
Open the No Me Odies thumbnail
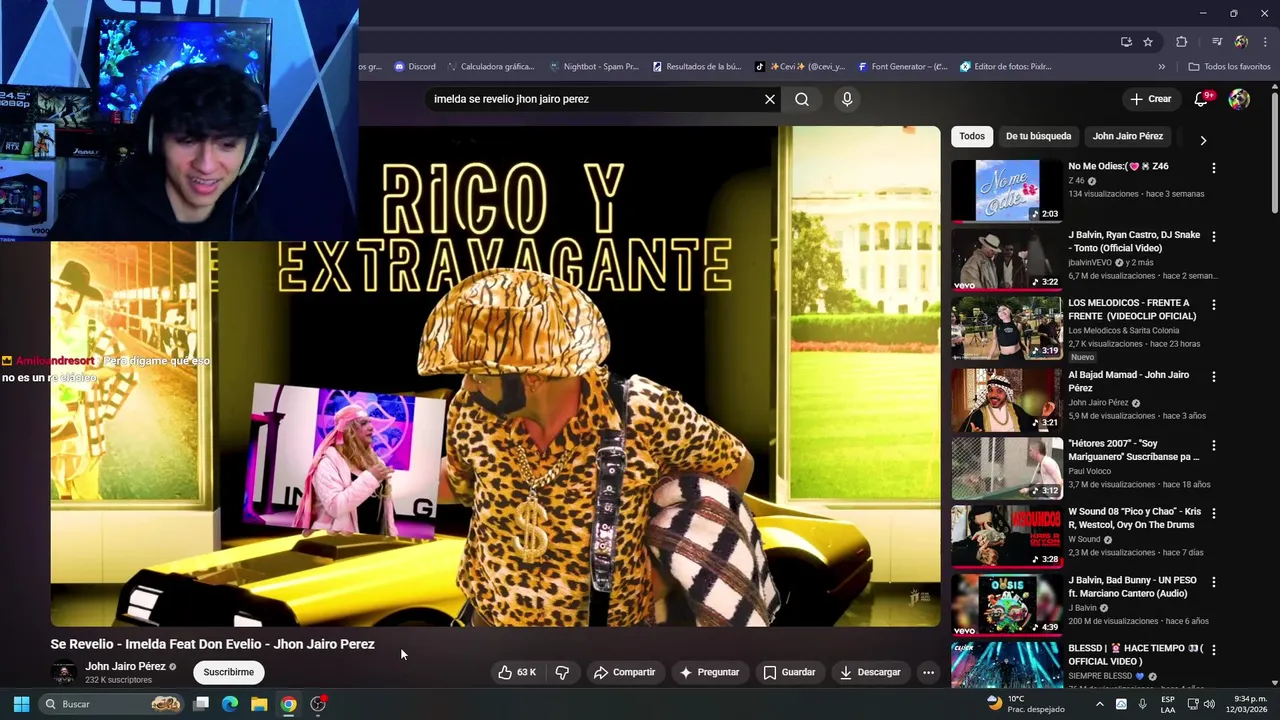1007,191
